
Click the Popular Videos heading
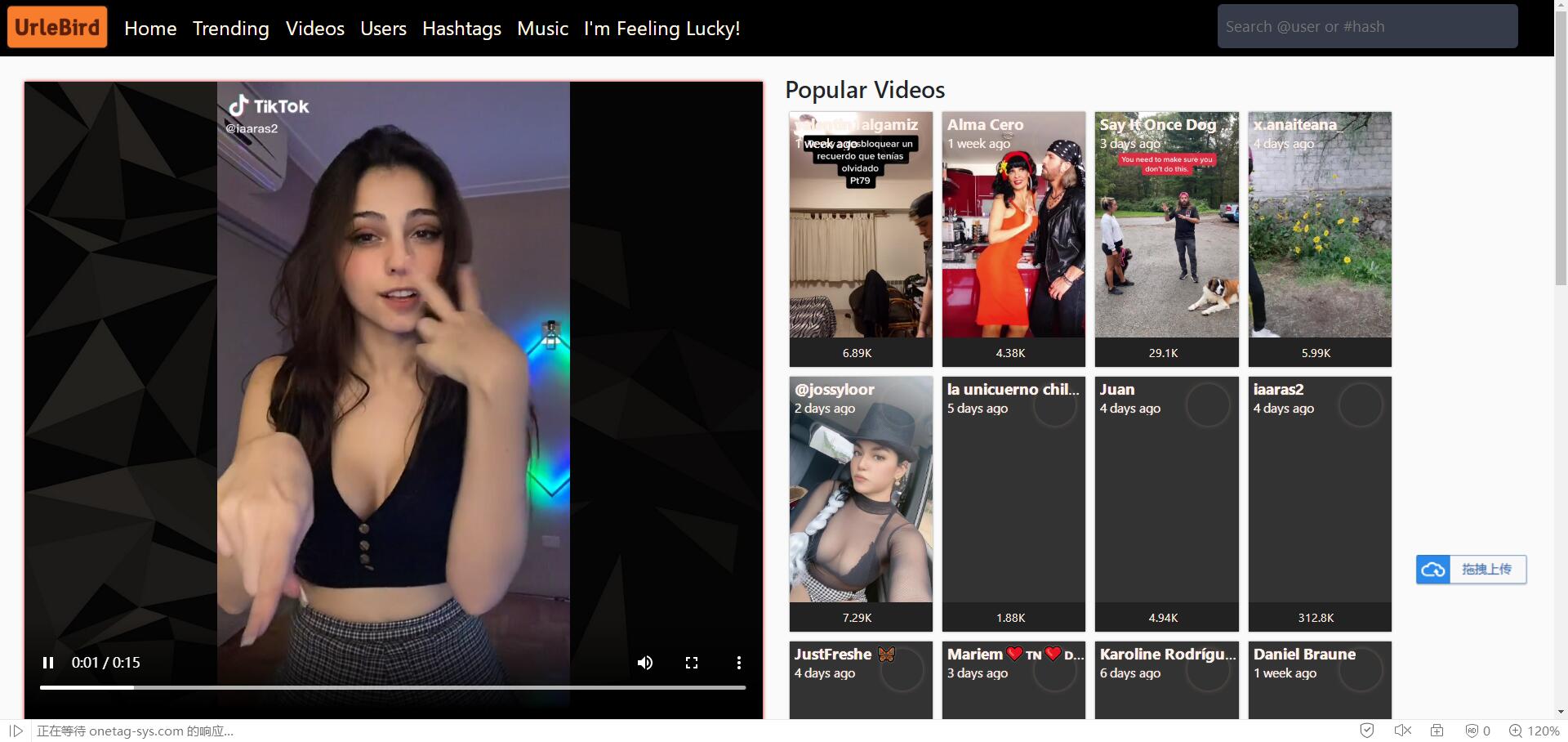point(865,90)
